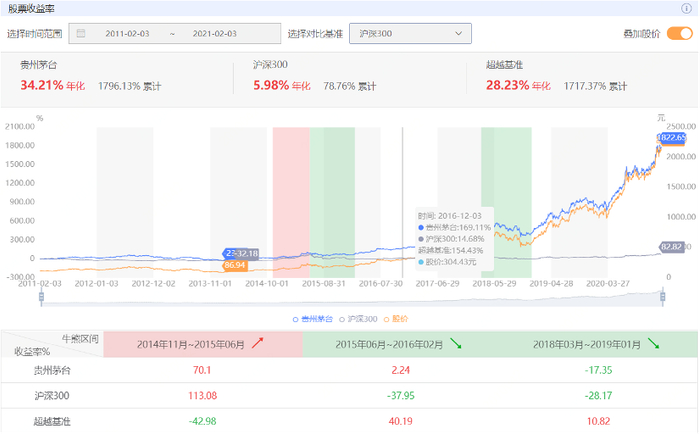Click the 34.21% 年化 return of 贵州茅台

52,85
